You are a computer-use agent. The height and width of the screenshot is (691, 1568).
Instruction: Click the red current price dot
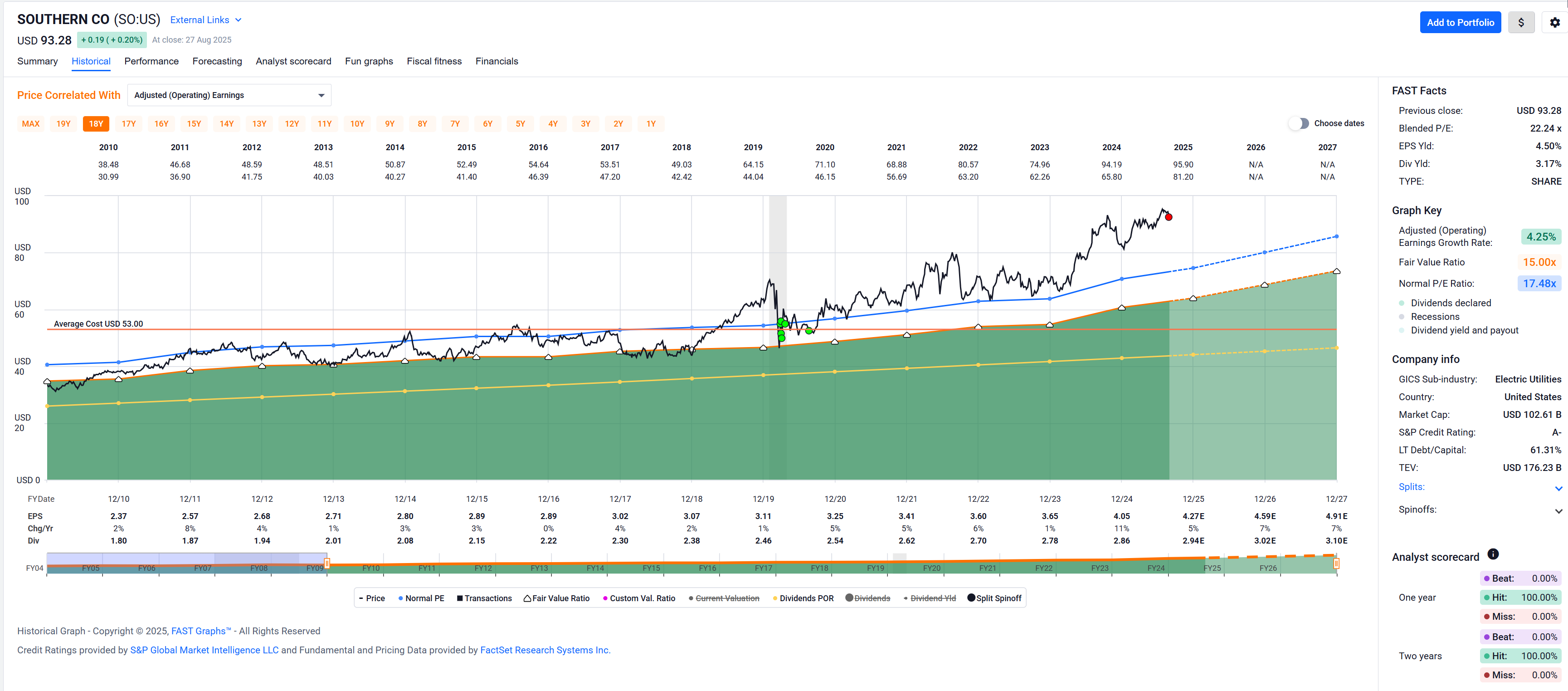coord(1168,217)
